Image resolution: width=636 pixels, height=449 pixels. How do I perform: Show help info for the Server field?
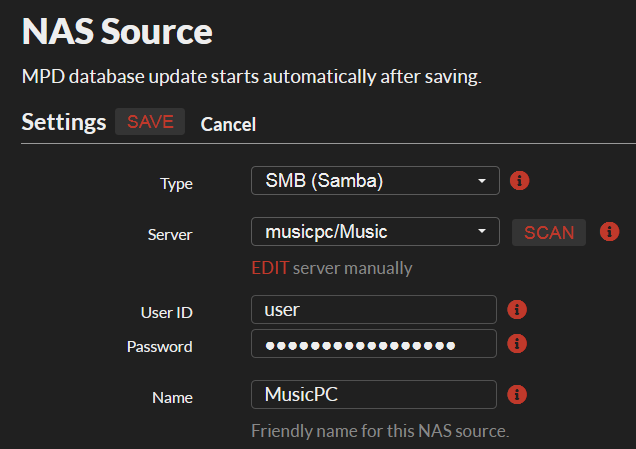coord(609,232)
